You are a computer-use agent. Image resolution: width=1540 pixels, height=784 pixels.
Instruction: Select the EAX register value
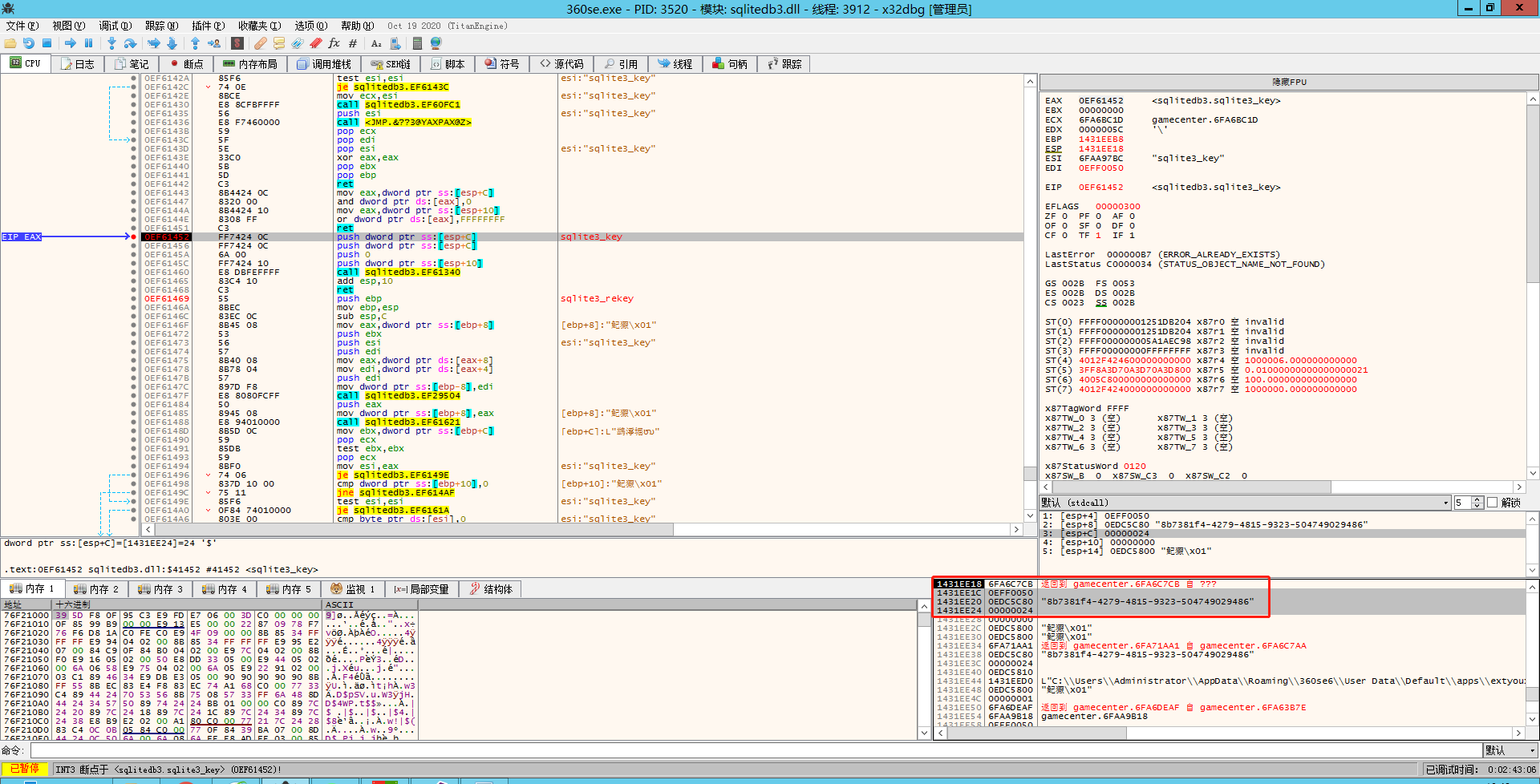[1100, 100]
